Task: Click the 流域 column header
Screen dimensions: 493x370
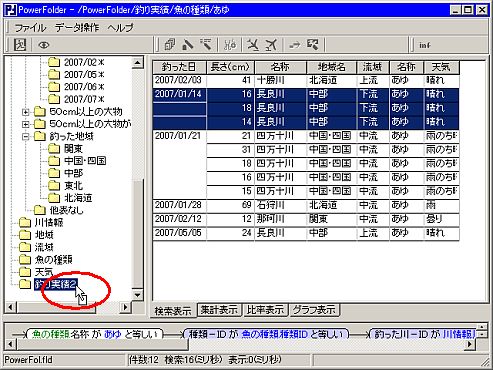Action: coord(373,67)
